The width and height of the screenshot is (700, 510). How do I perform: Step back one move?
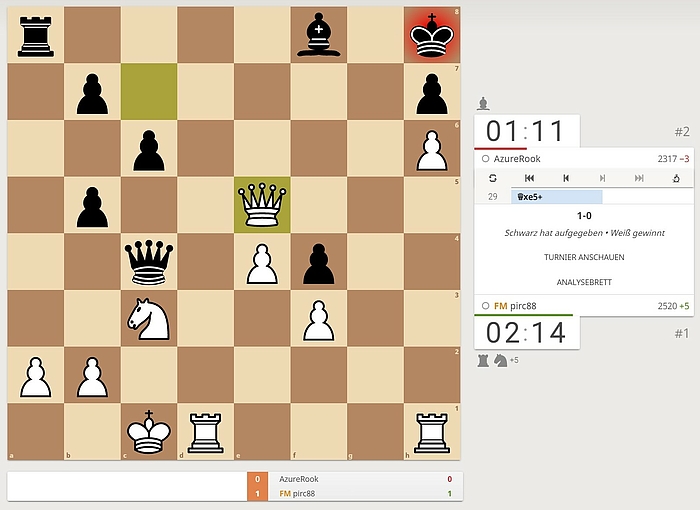pyautogui.click(x=566, y=178)
